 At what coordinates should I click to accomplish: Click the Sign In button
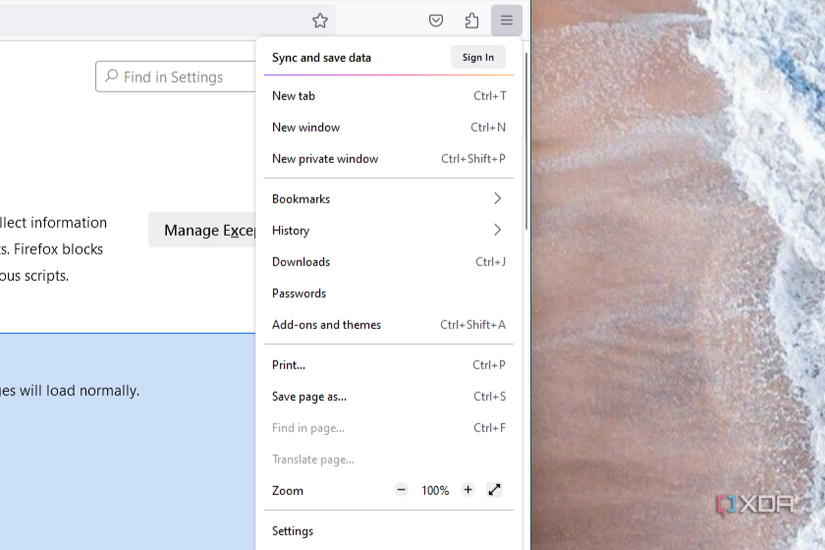pos(478,57)
